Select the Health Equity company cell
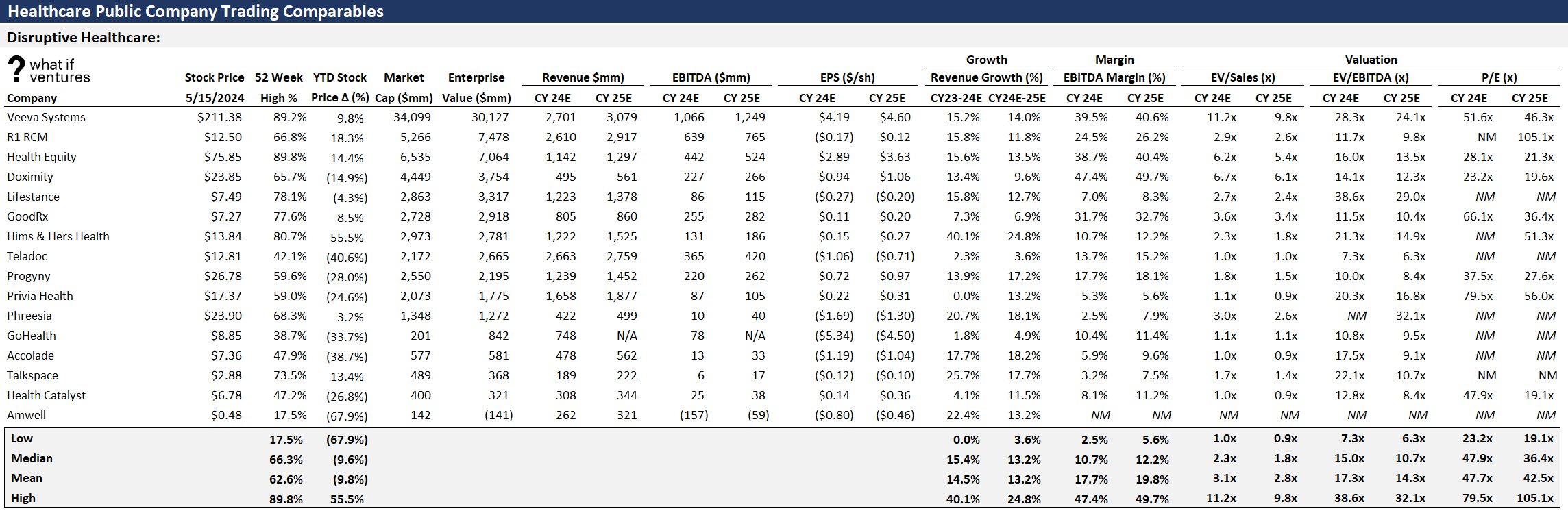This screenshot has width=1568, height=513. click(42, 157)
